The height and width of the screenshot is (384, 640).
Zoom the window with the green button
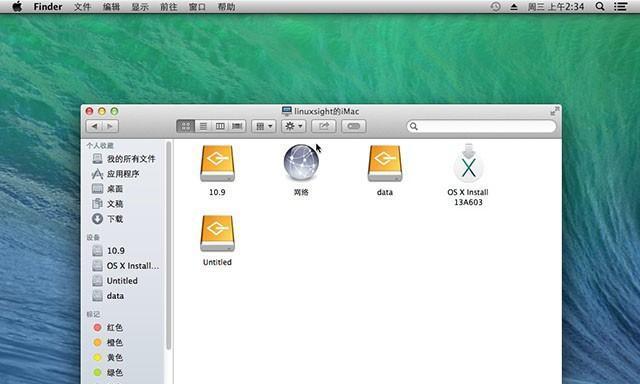tap(114, 111)
